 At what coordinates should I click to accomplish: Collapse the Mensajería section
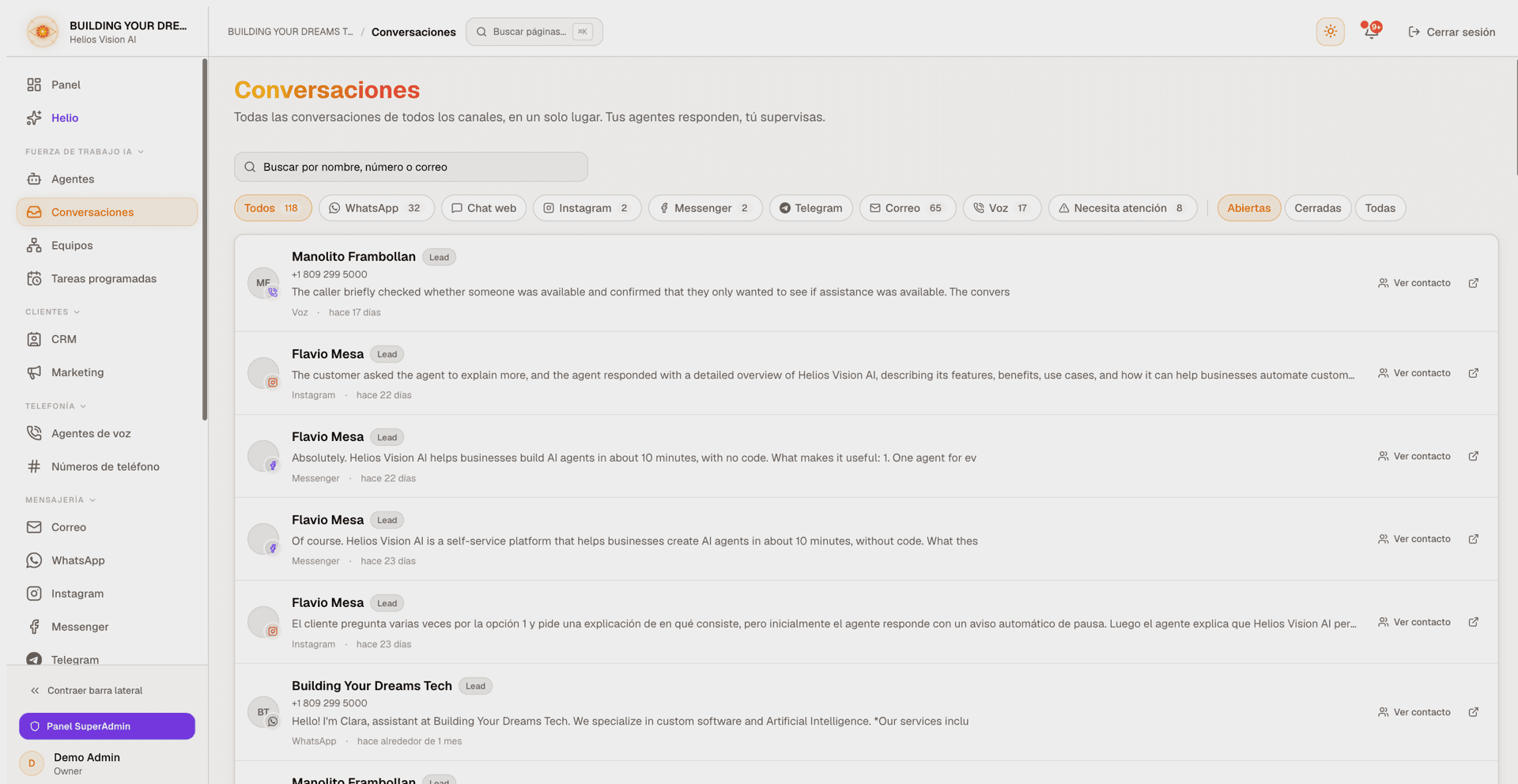click(61, 500)
